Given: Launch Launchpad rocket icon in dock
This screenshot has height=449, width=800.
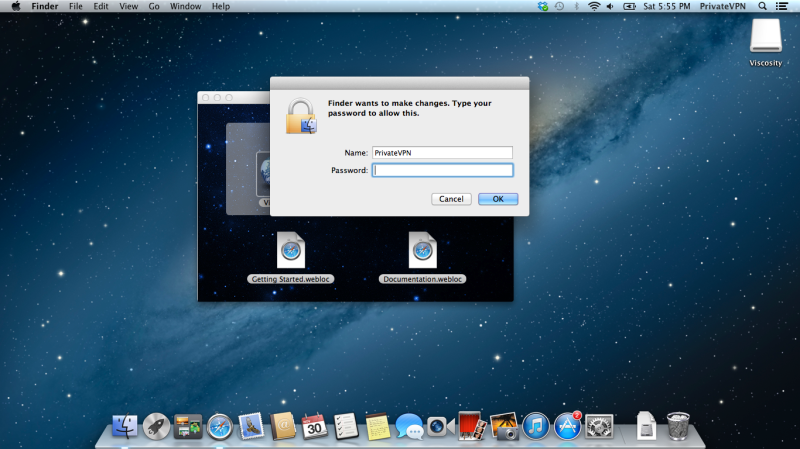Looking at the screenshot, I should click(156, 427).
